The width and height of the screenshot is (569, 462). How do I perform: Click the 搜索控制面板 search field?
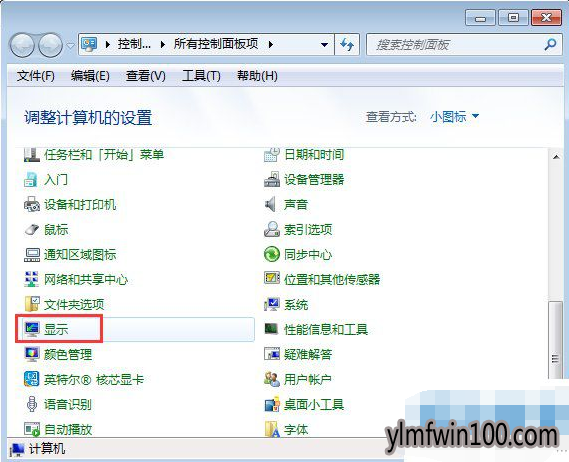pyautogui.click(x=458, y=45)
